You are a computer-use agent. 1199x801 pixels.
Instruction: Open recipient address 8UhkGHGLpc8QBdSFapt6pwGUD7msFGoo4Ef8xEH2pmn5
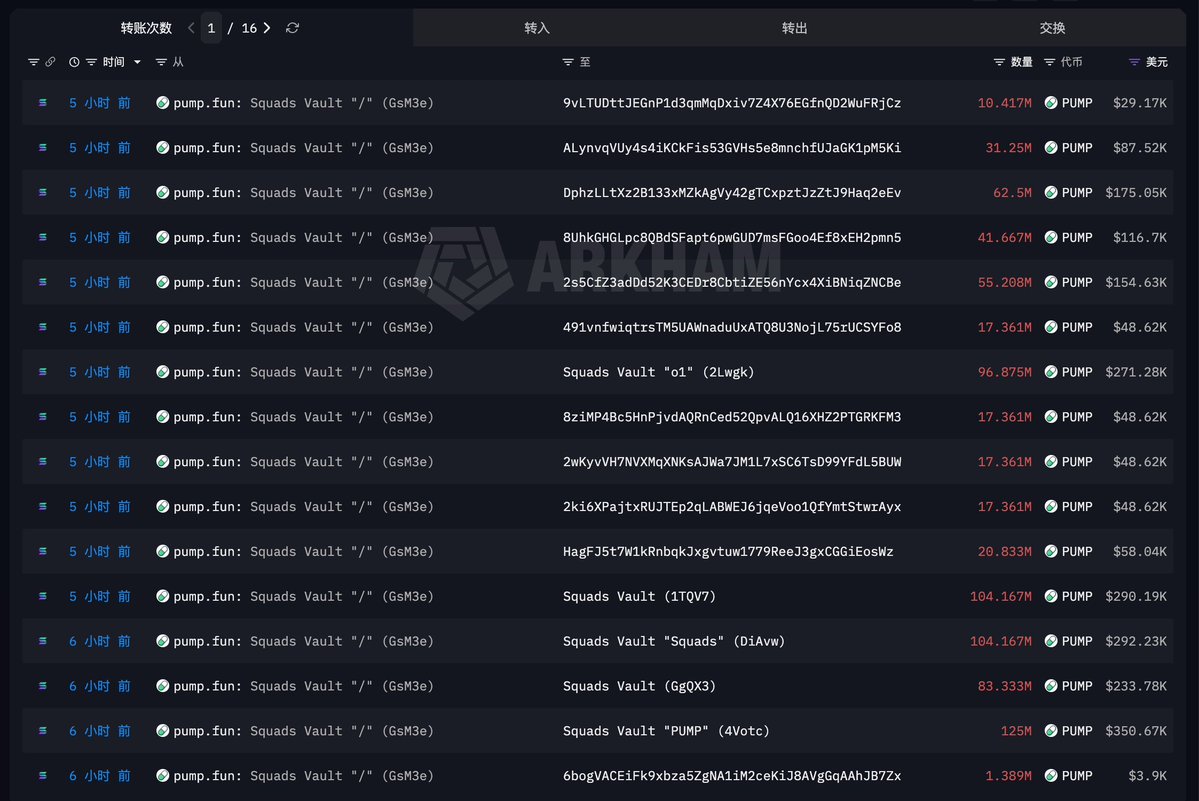coord(732,238)
